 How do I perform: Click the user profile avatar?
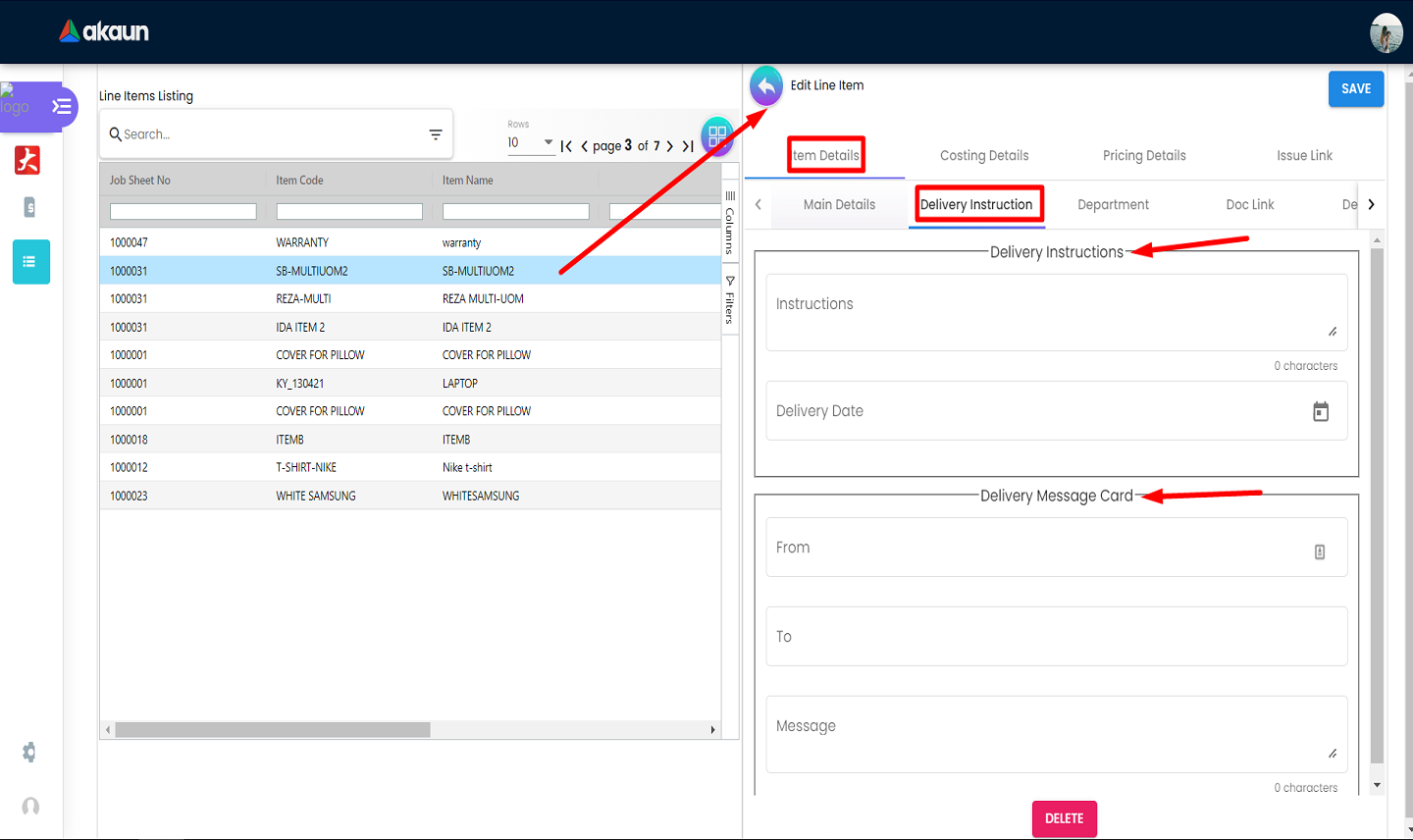click(1386, 33)
